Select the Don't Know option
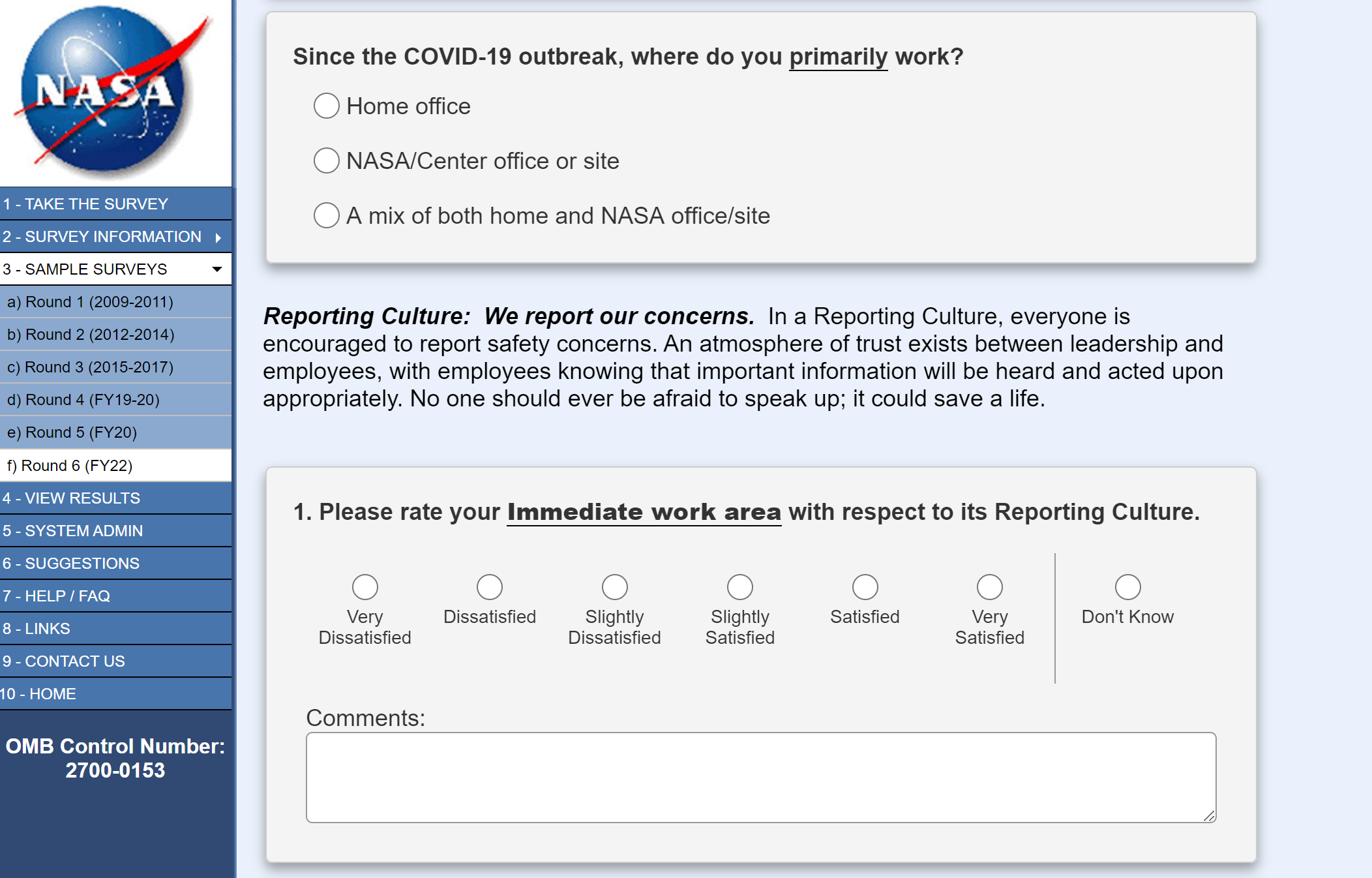Image resolution: width=1372 pixels, height=878 pixels. [x=1128, y=587]
